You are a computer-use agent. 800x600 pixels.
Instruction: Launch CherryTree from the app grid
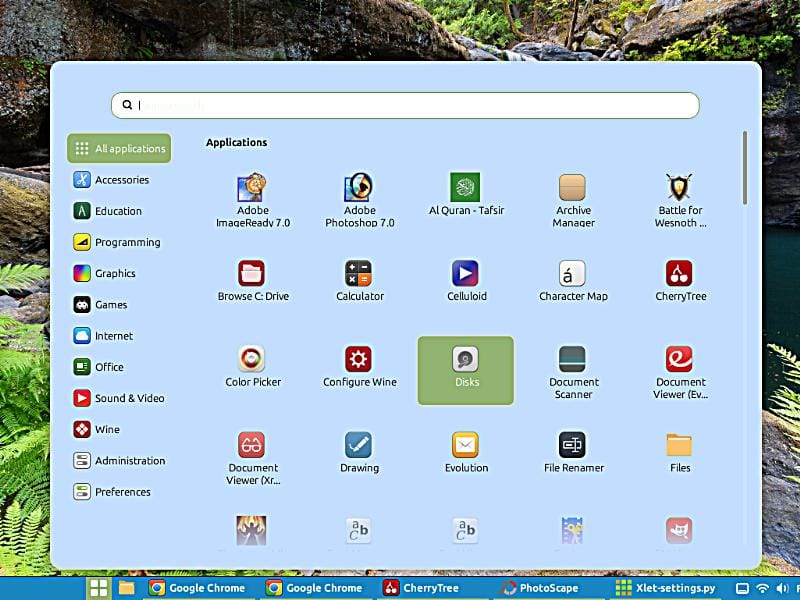[x=680, y=281]
